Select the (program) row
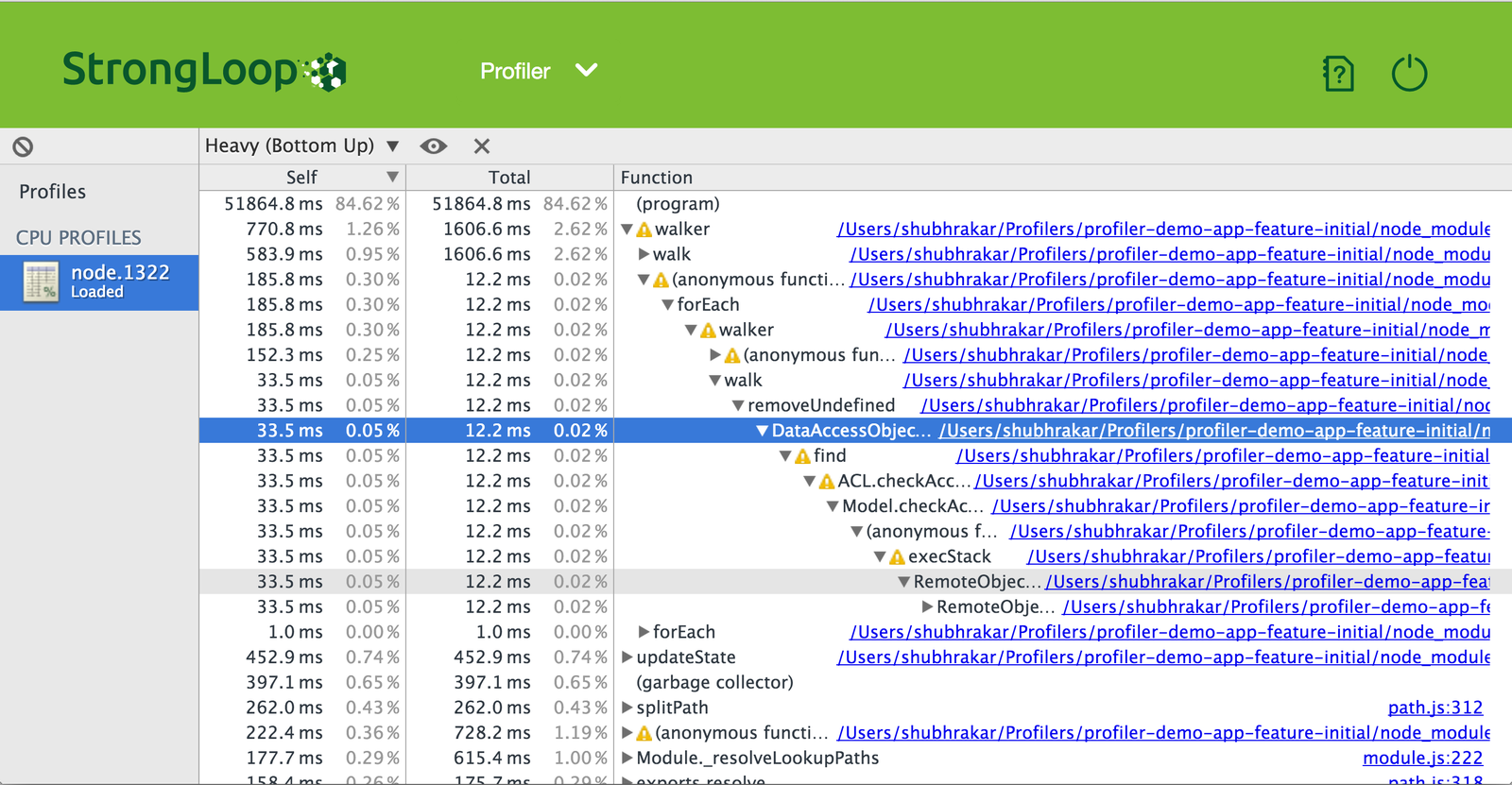This screenshot has height=785, width=1512. [x=855, y=204]
